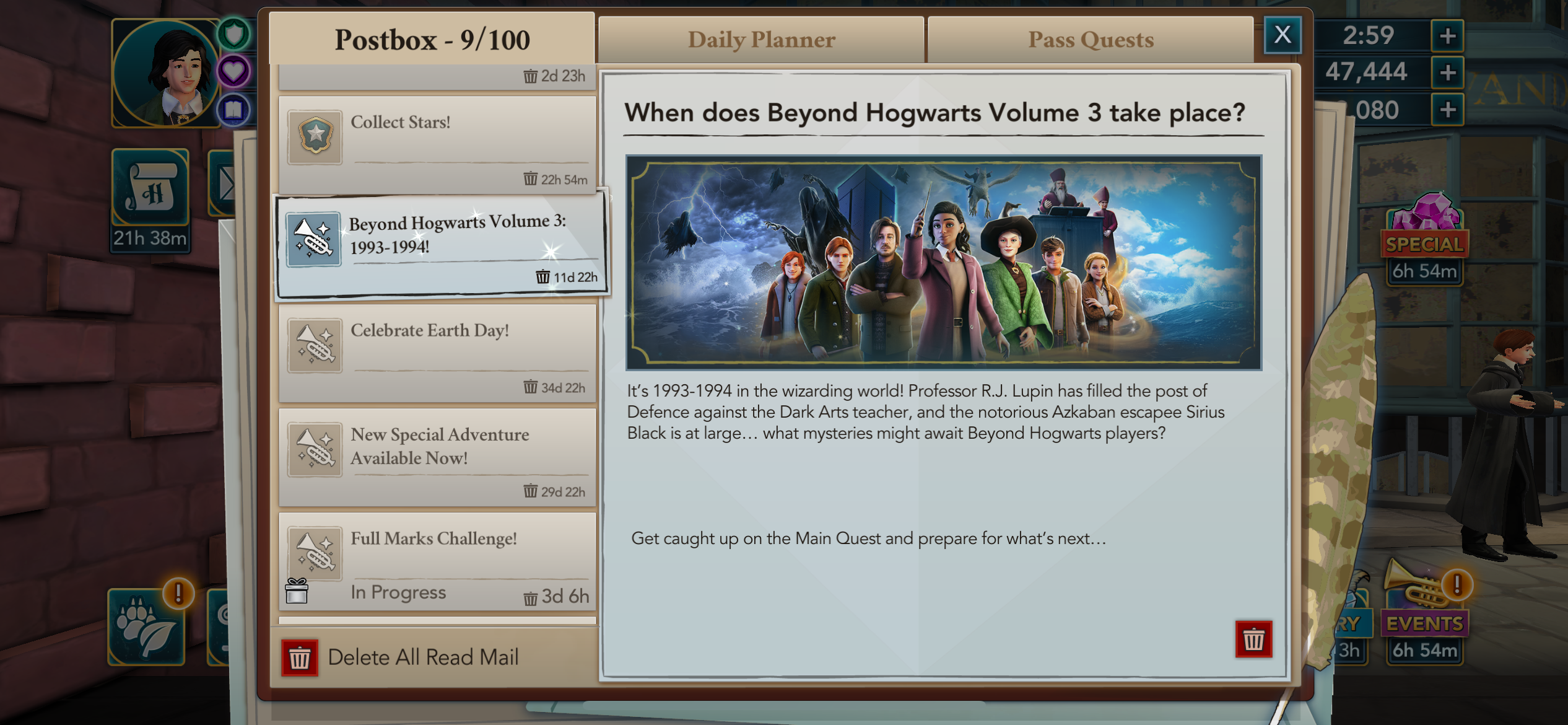Screen dimensions: 1568x725
Task: Select the blue book attribute icon
Action: coord(233,110)
